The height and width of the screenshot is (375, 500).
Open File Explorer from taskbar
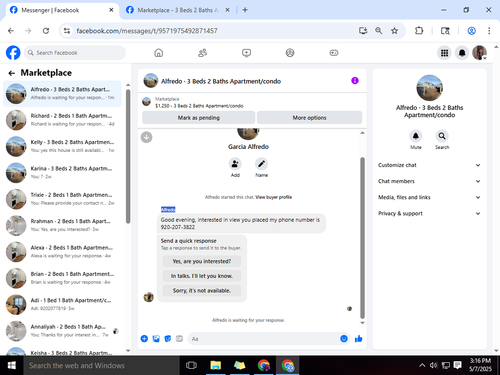pos(216,365)
